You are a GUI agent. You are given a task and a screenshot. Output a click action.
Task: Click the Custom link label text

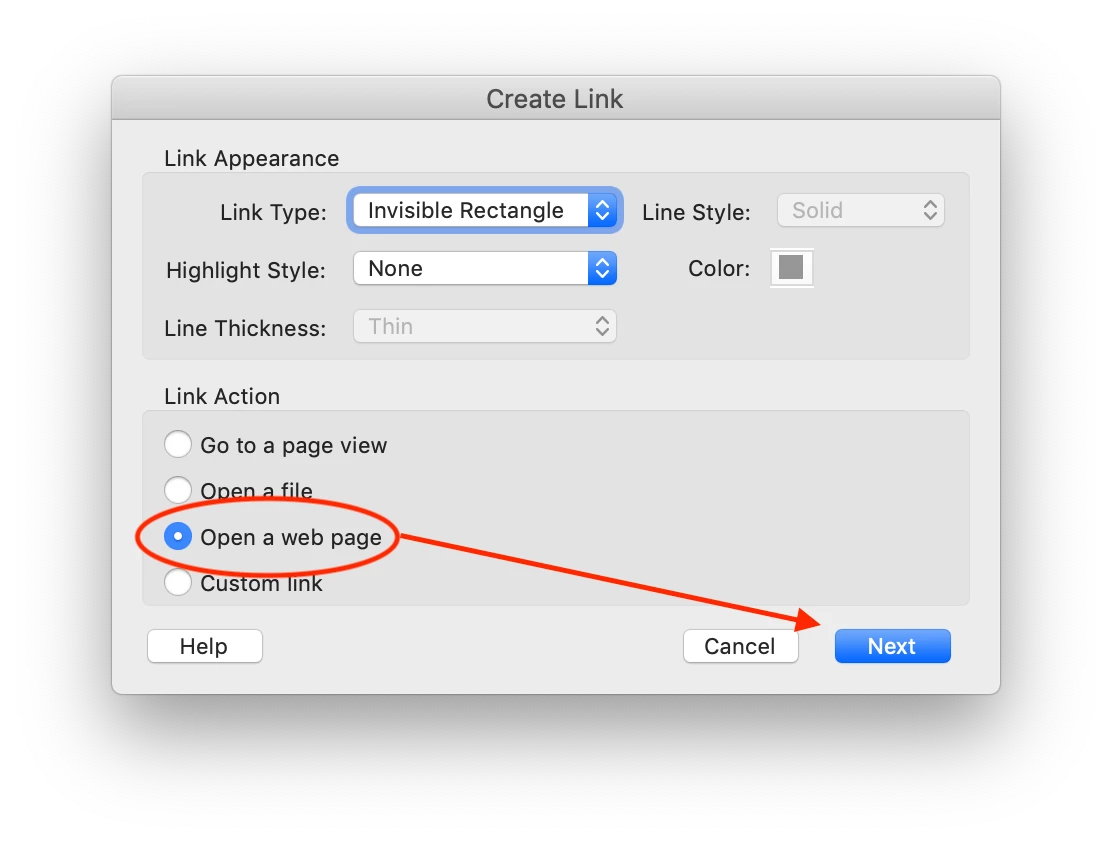point(261,583)
